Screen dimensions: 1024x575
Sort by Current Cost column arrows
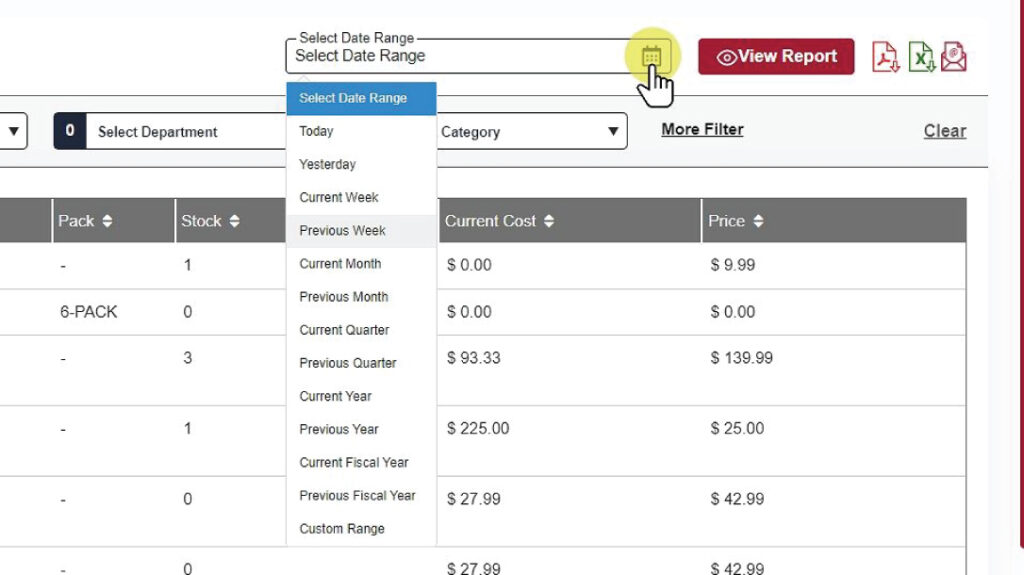point(549,221)
